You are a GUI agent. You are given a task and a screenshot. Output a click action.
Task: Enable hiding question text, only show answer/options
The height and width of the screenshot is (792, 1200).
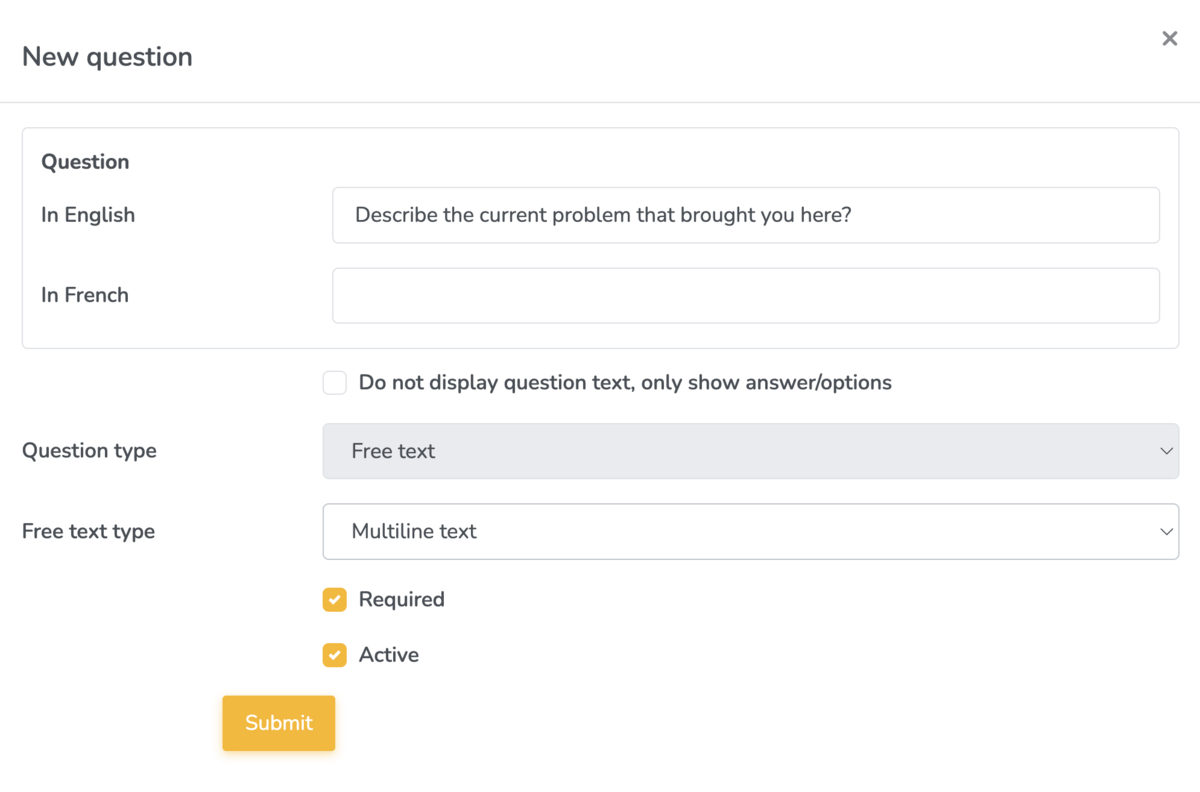(334, 382)
